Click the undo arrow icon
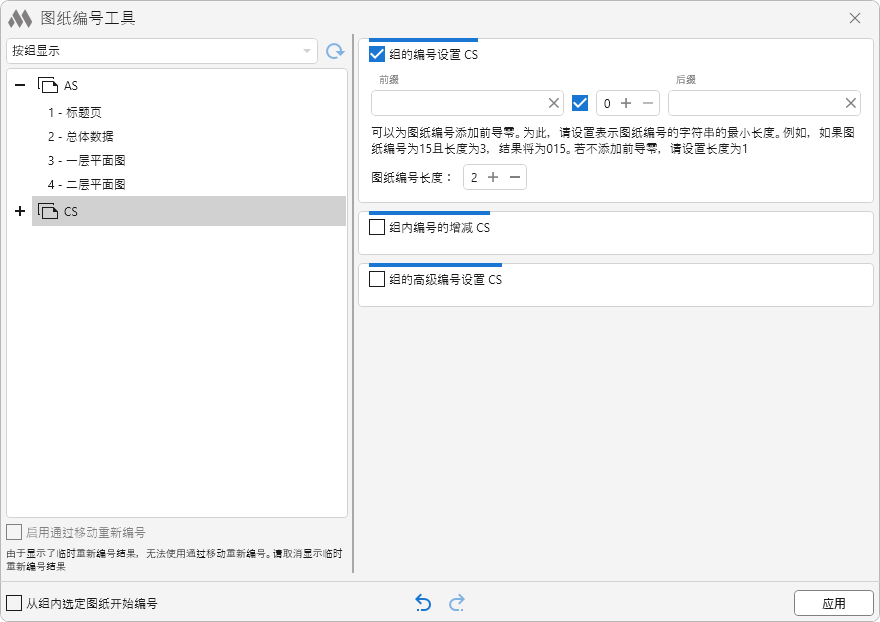Image resolution: width=880 pixels, height=622 pixels. tap(423, 603)
